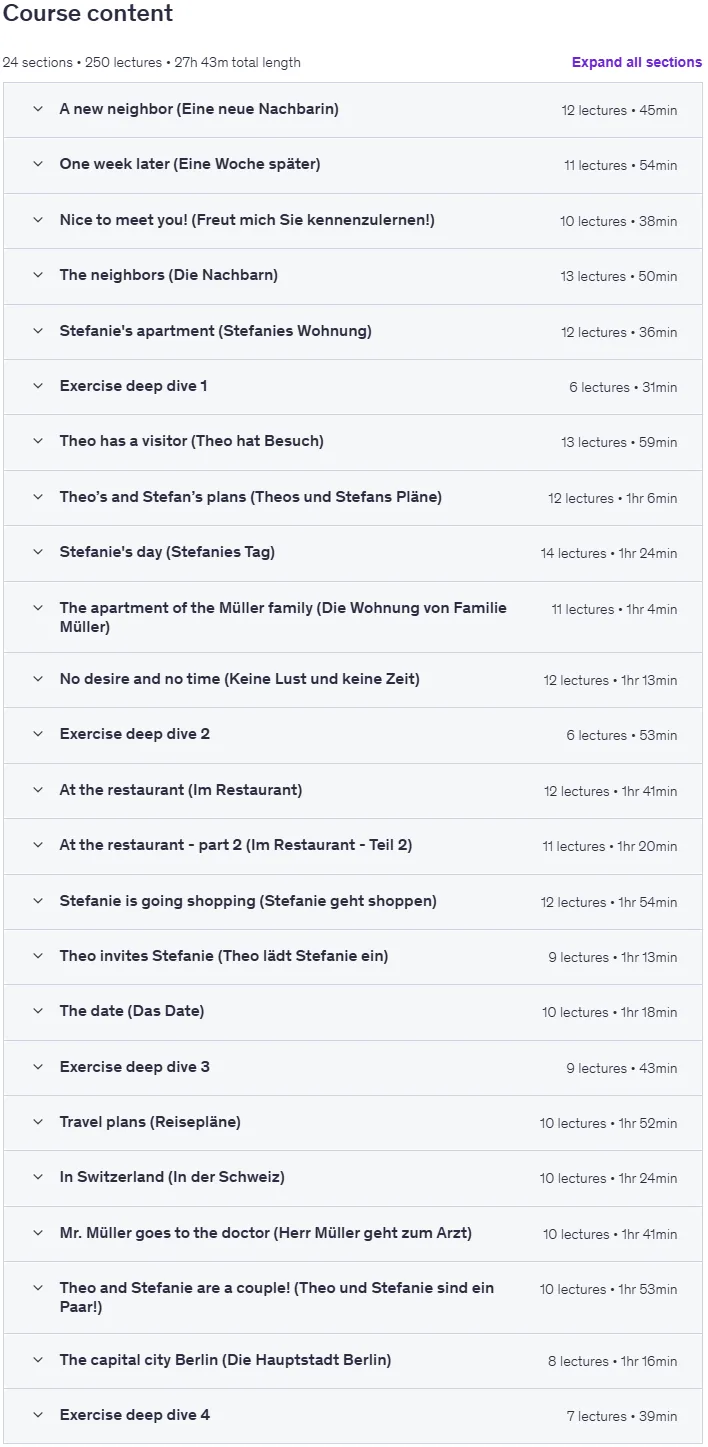Open Theo has a visitor section title
This screenshot has height=1447, width=708.
[x=191, y=441]
